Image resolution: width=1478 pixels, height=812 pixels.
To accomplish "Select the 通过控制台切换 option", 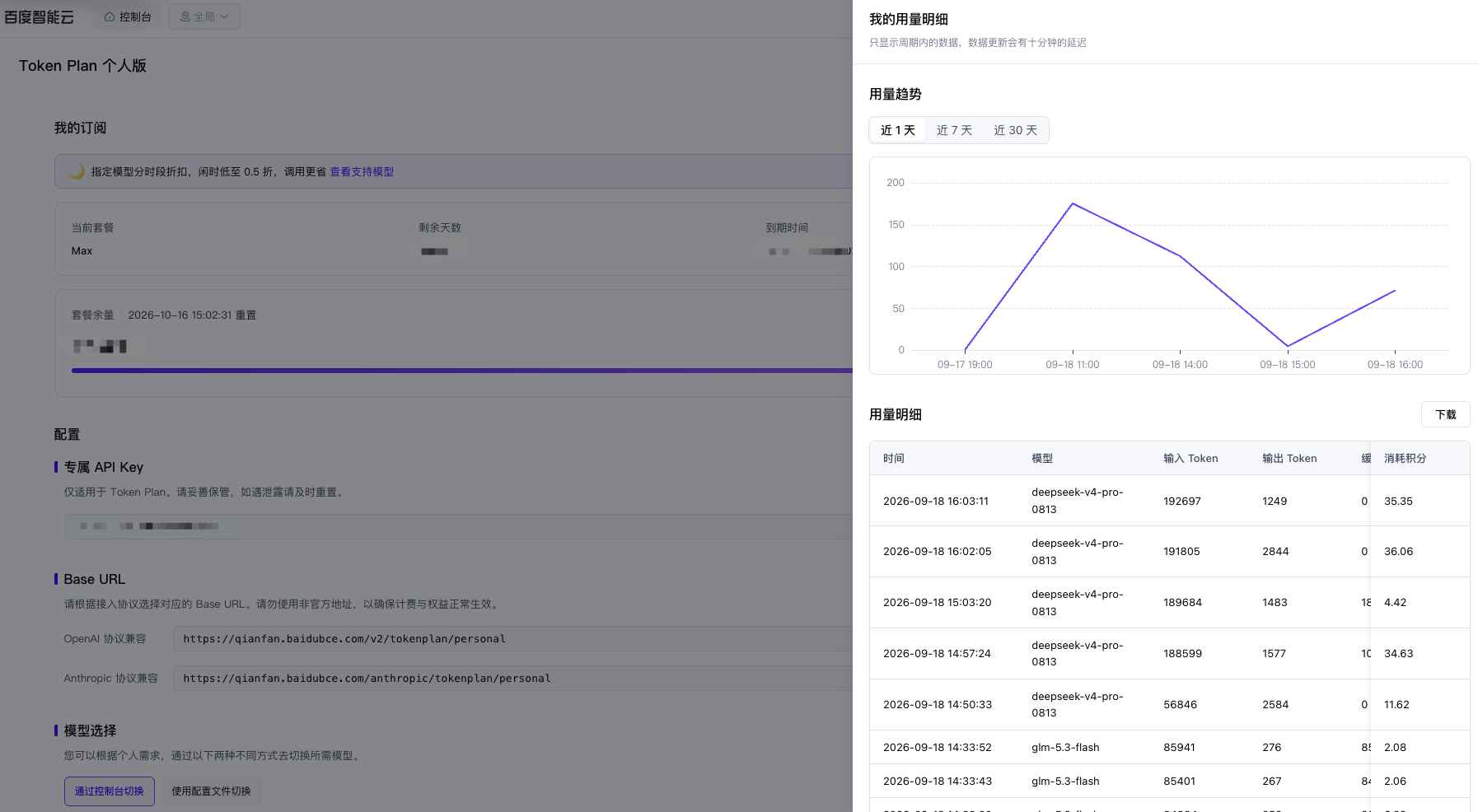I will click(x=110, y=791).
